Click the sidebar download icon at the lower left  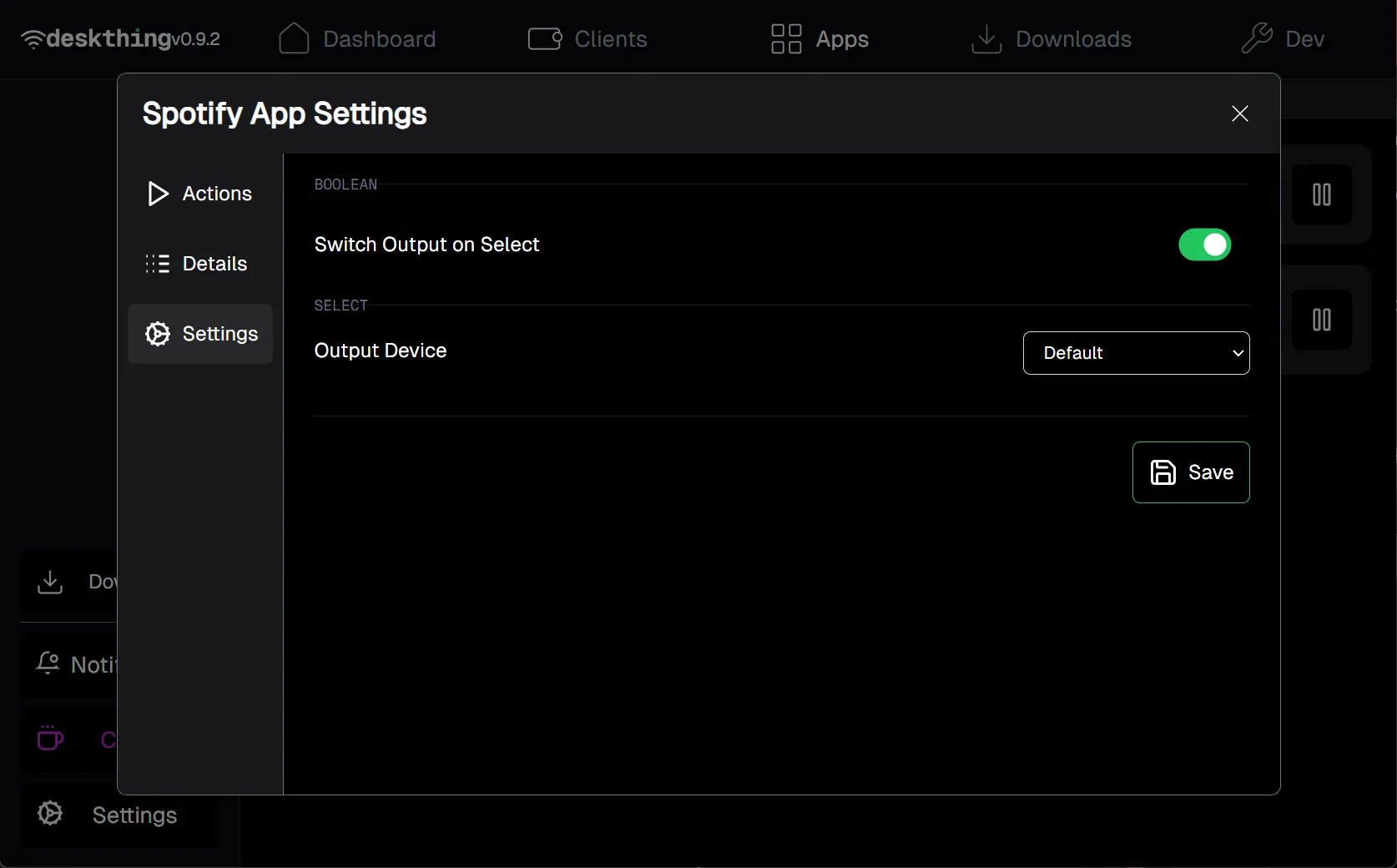pyautogui.click(x=50, y=582)
